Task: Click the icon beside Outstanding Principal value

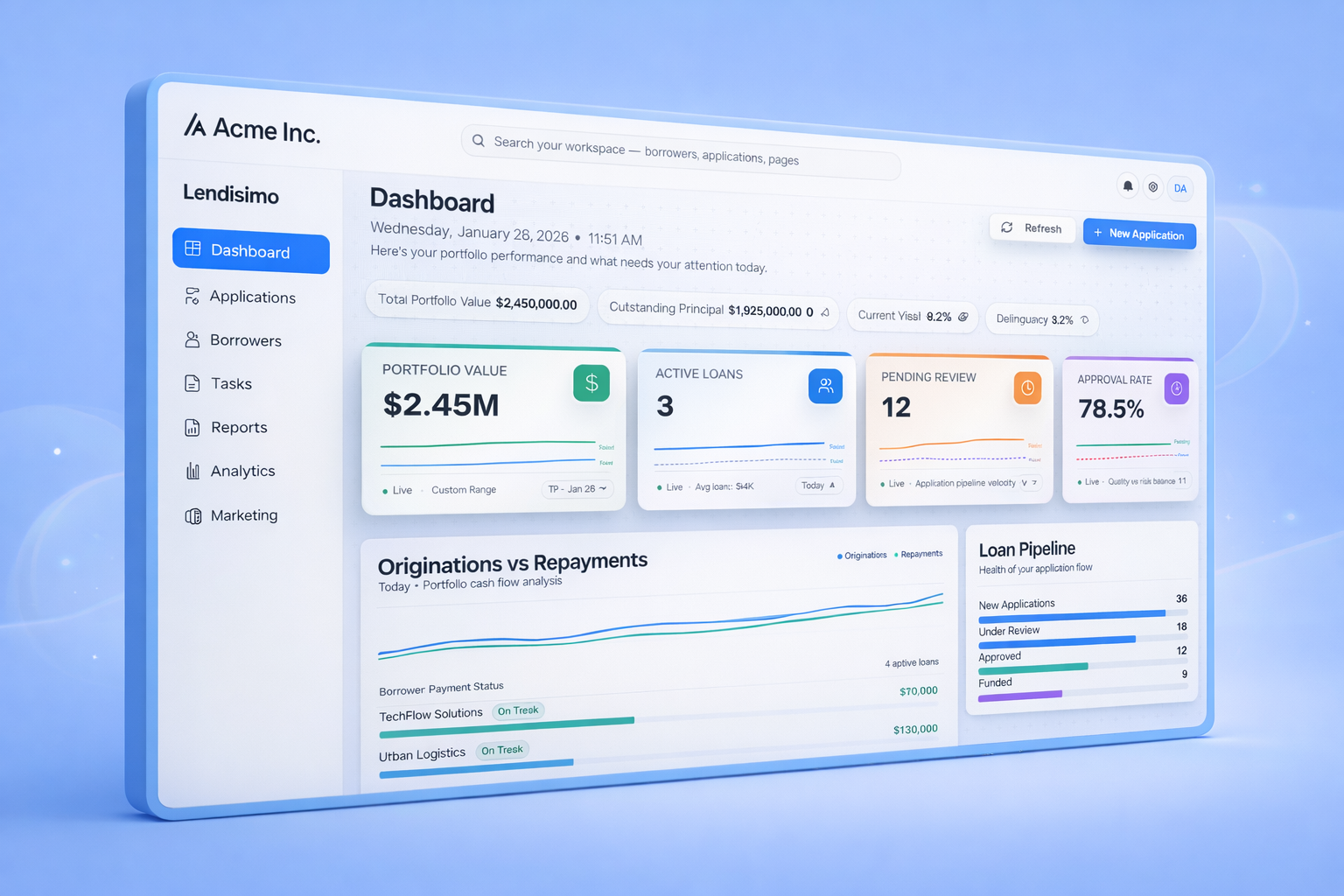Action: (x=825, y=312)
